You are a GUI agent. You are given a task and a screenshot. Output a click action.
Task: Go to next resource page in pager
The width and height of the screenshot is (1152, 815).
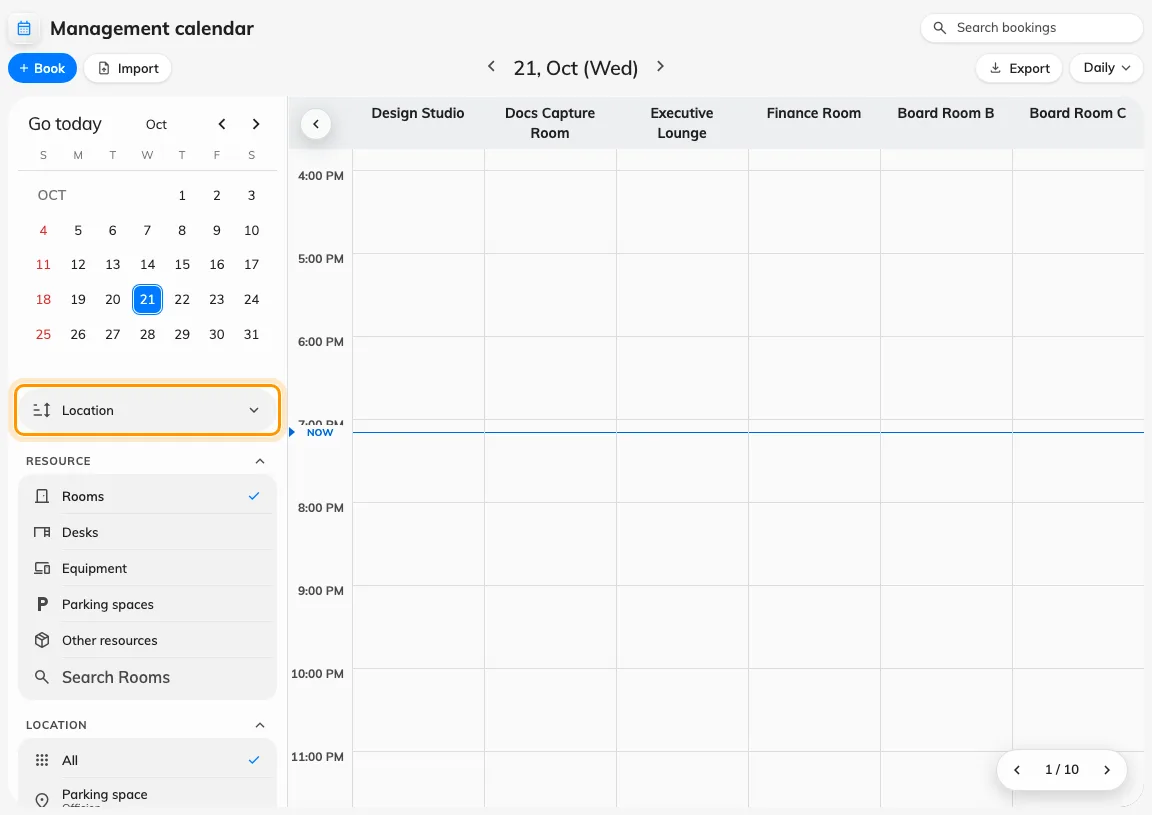1106,769
